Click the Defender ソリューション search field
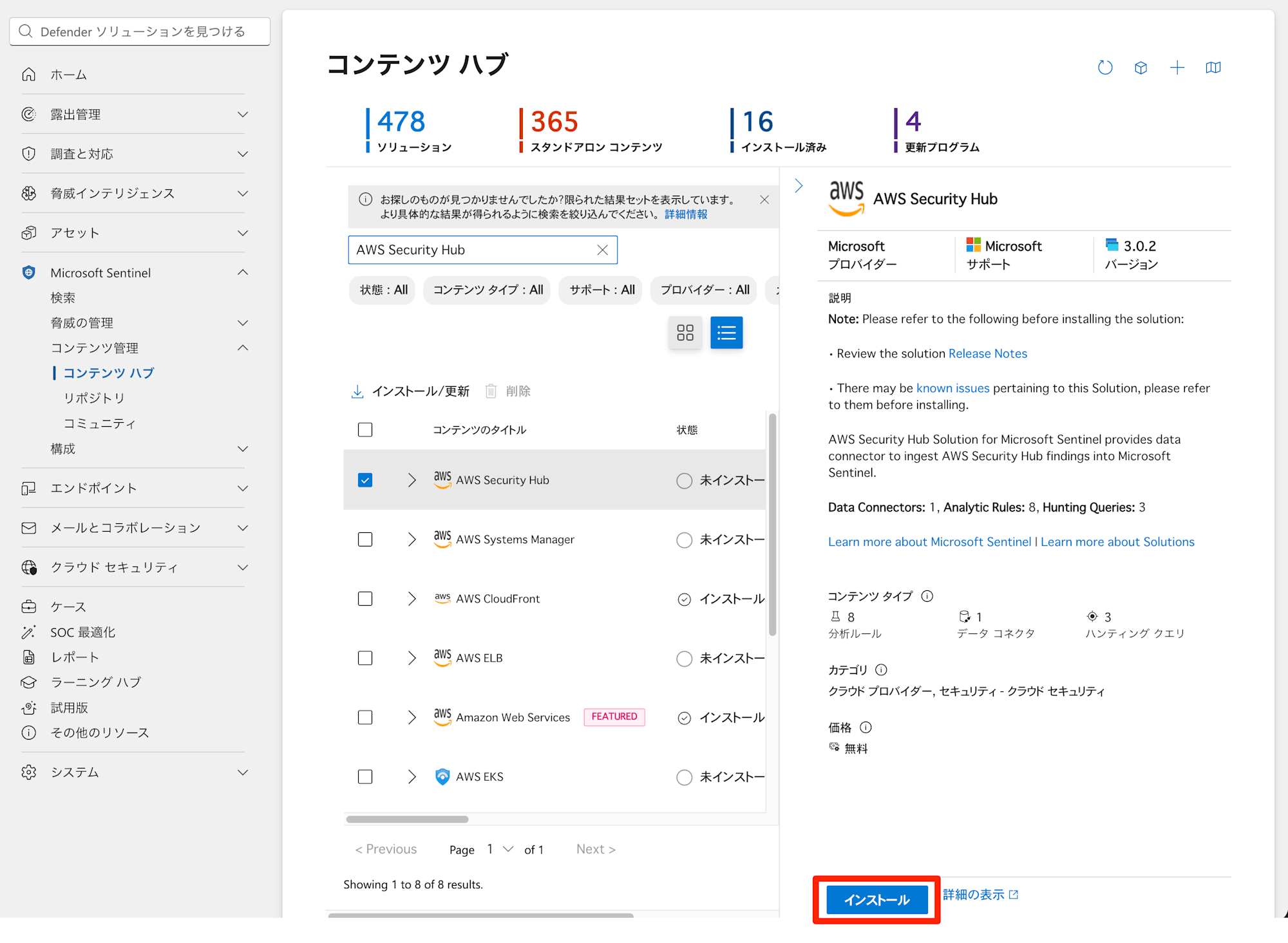 point(140,31)
